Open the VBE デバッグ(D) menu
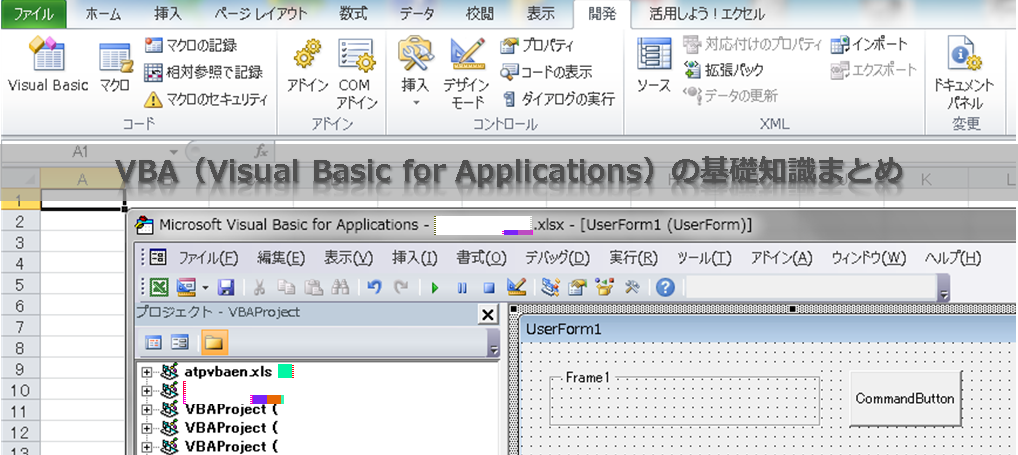The image size is (1018, 455). pyautogui.click(x=558, y=258)
